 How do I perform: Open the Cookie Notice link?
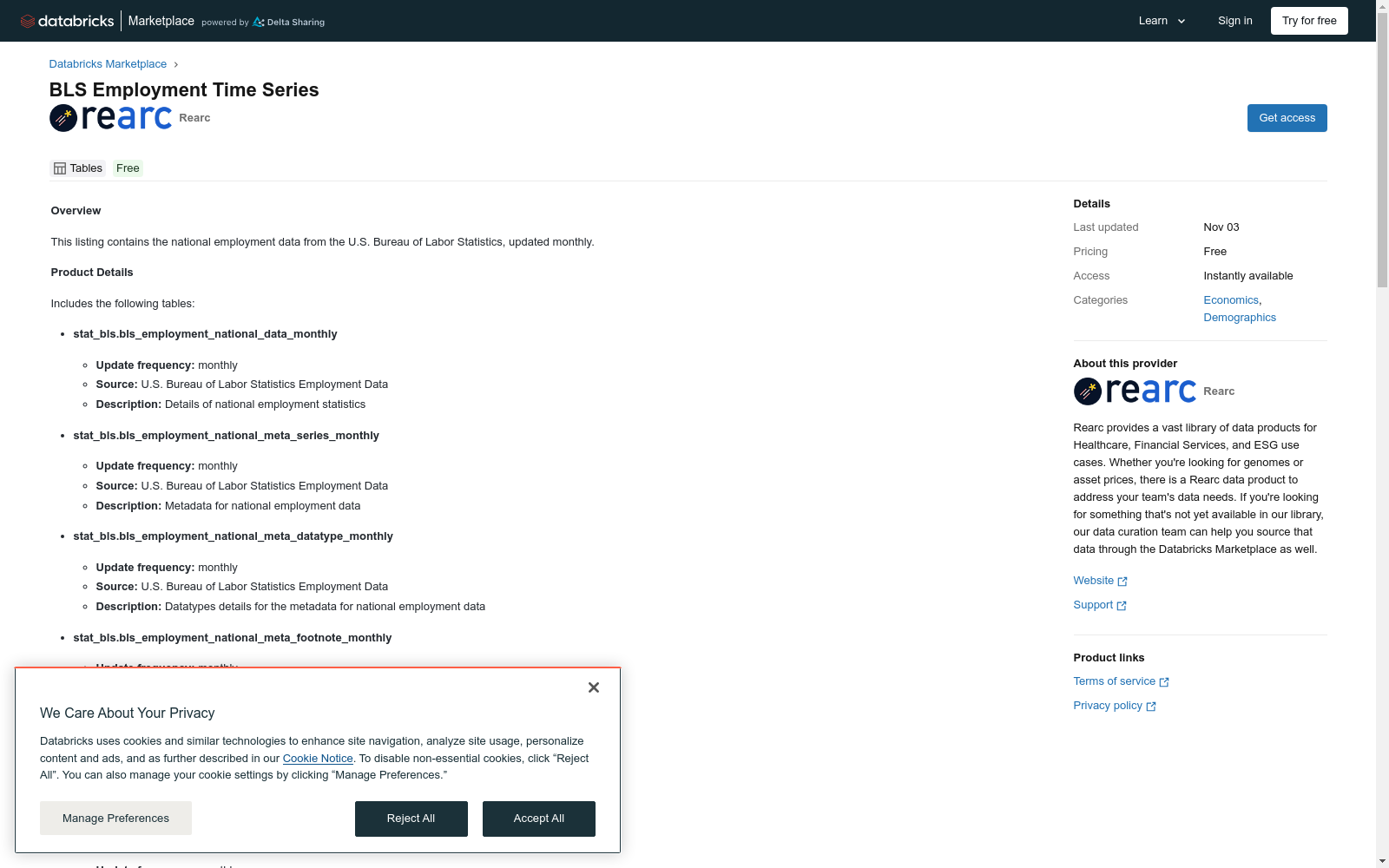point(318,759)
